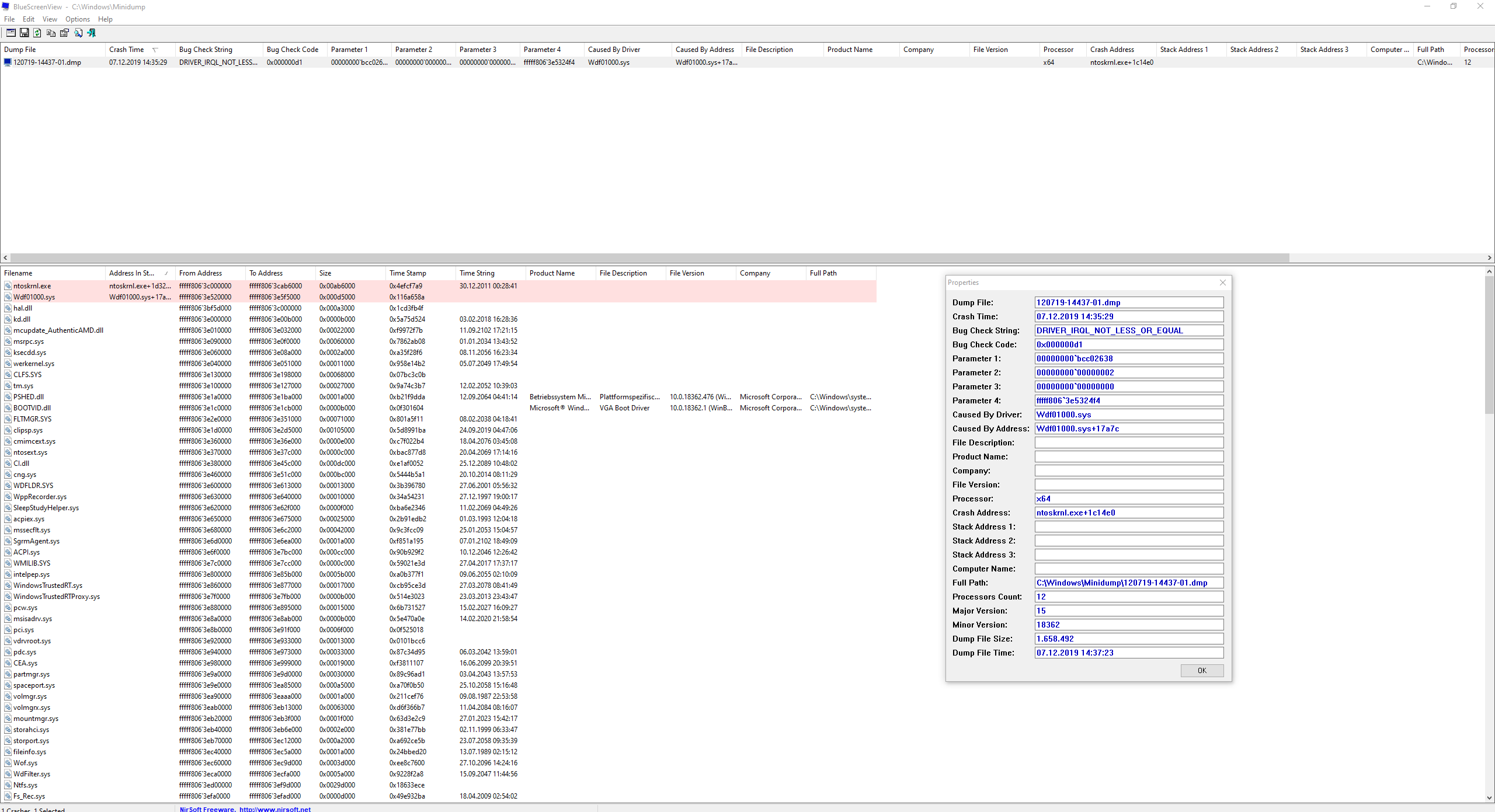
Task: Sort by Crash Time column header
Action: (x=127, y=50)
